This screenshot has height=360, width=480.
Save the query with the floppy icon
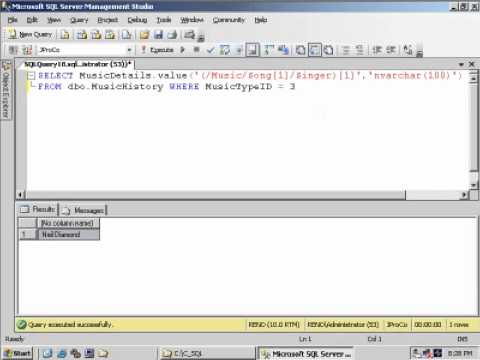click(x=158, y=35)
